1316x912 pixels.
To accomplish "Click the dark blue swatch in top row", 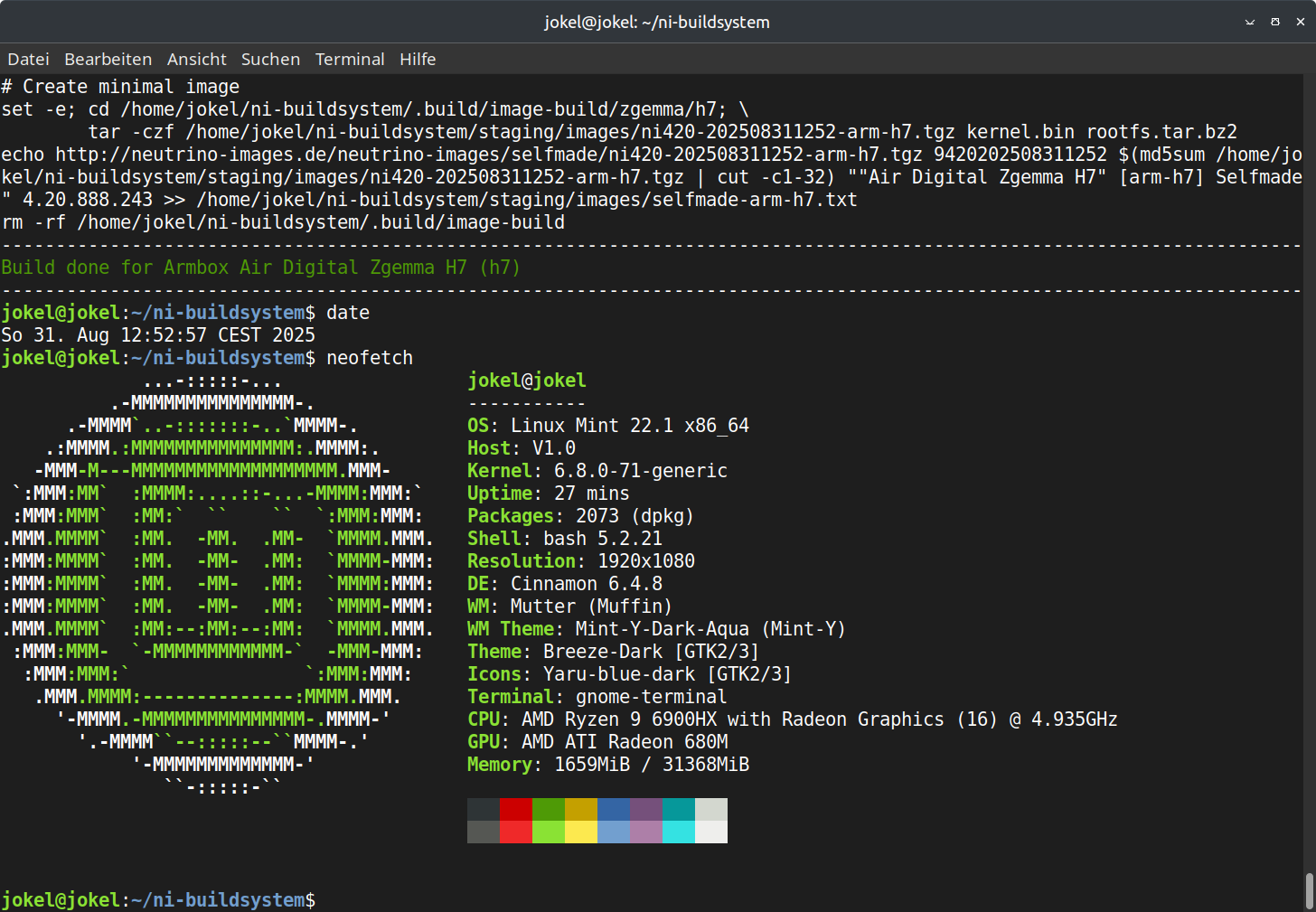I will (x=614, y=809).
